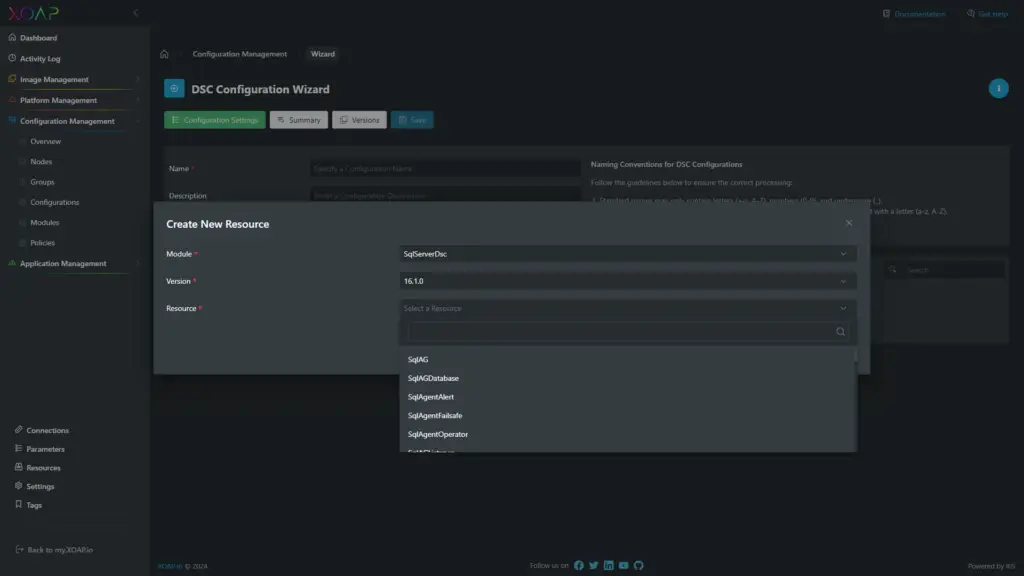The width and height of the screenshot is (1024, 576).
Task: Expand the Application Management chevron
Action: [x=137, y=264]
